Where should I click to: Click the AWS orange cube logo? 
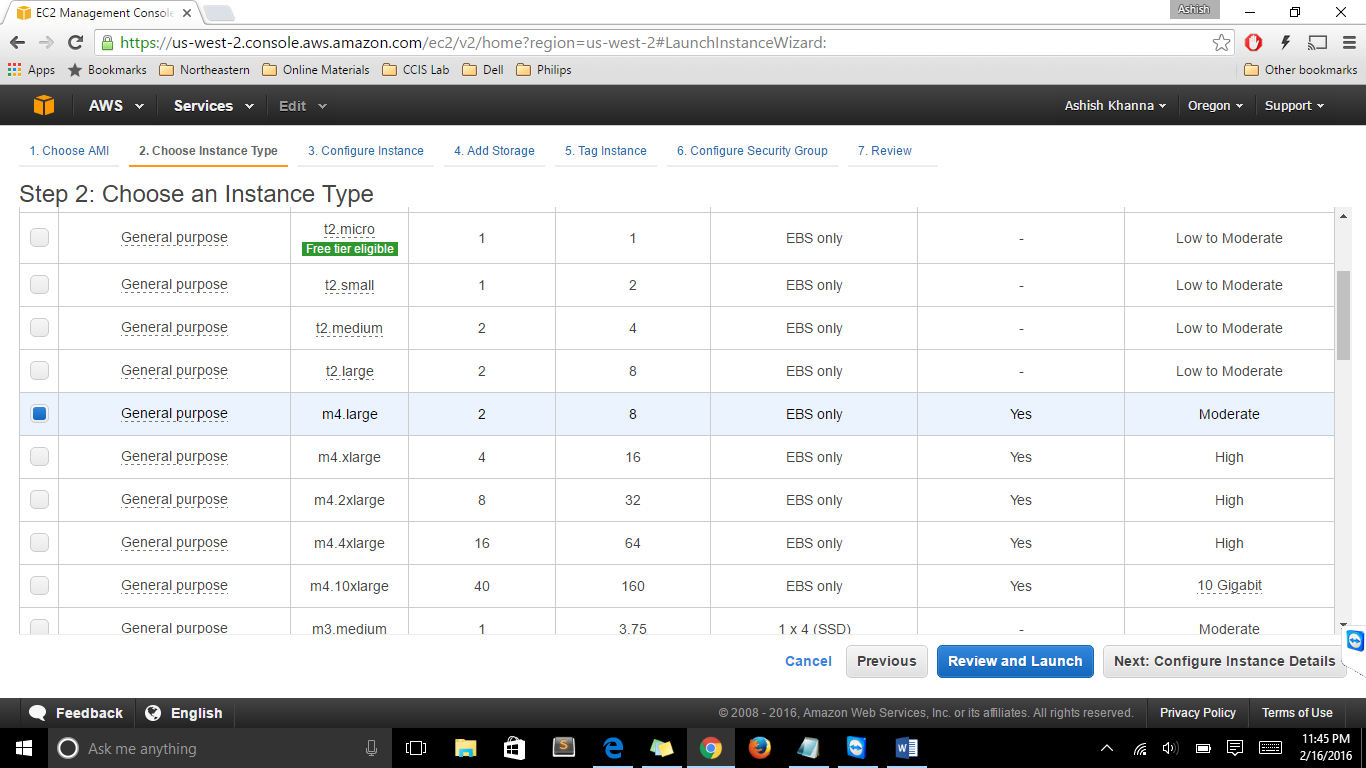43,105
